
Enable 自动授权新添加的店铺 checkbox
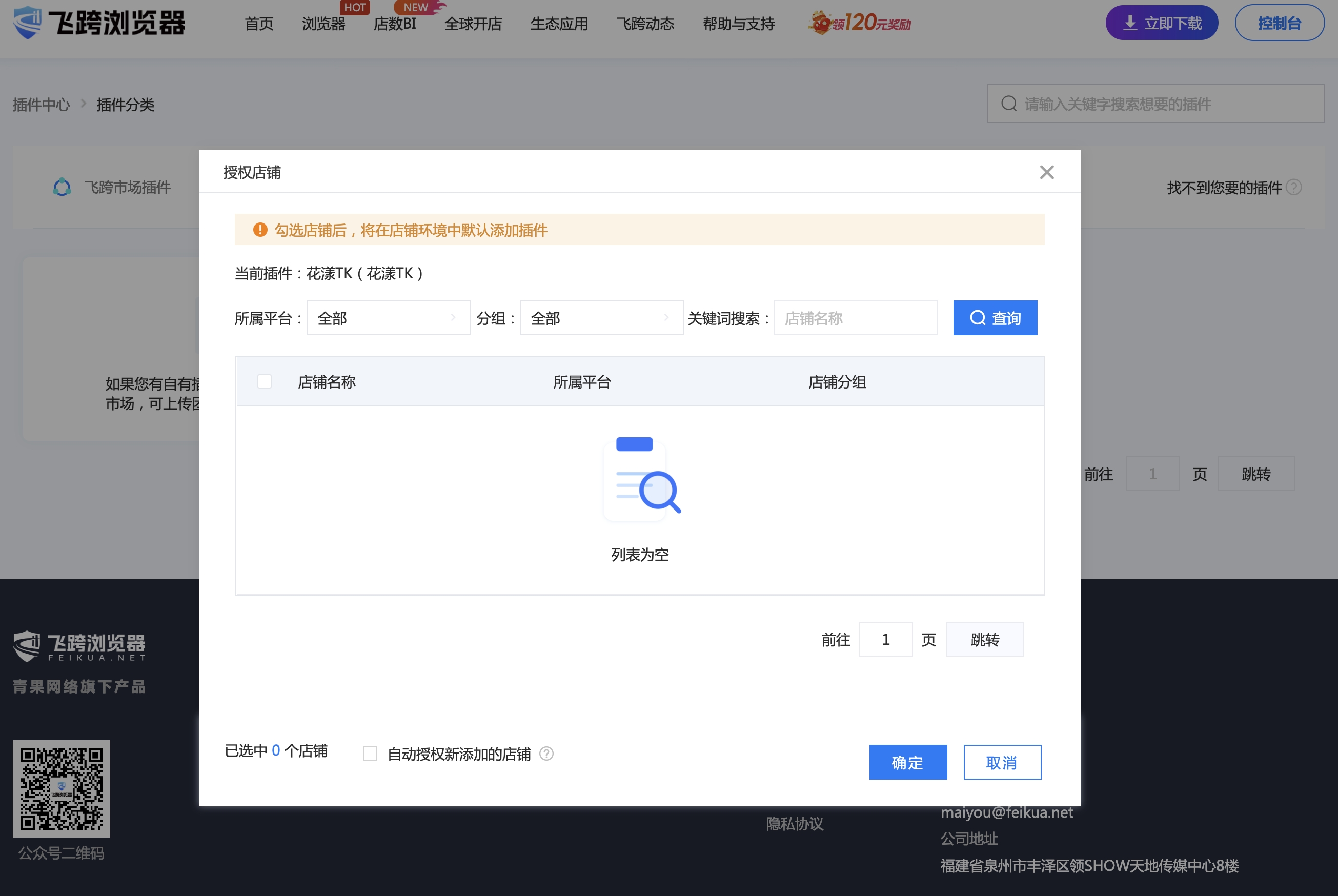click(370, 754)
